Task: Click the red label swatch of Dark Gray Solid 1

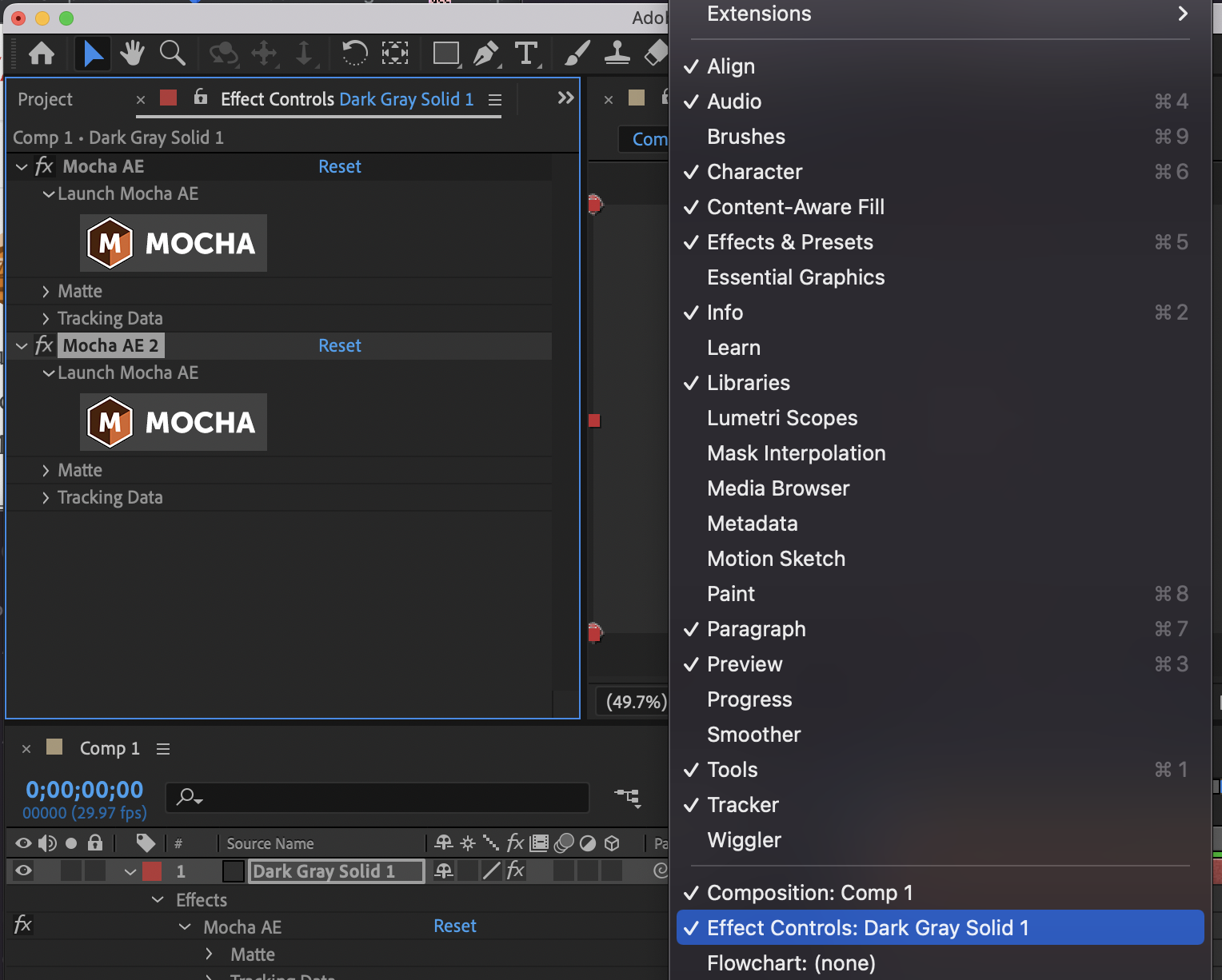Action: (x=151, y=871)
